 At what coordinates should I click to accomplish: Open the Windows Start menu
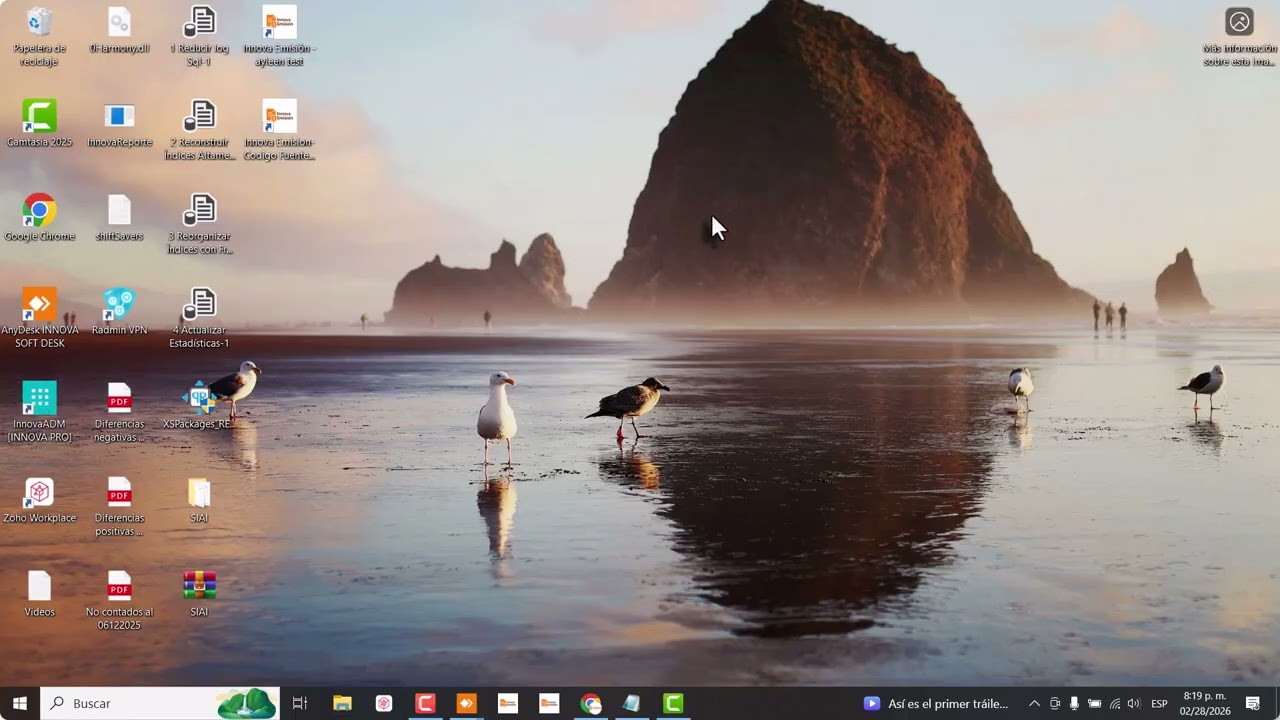tap(20, 703)
